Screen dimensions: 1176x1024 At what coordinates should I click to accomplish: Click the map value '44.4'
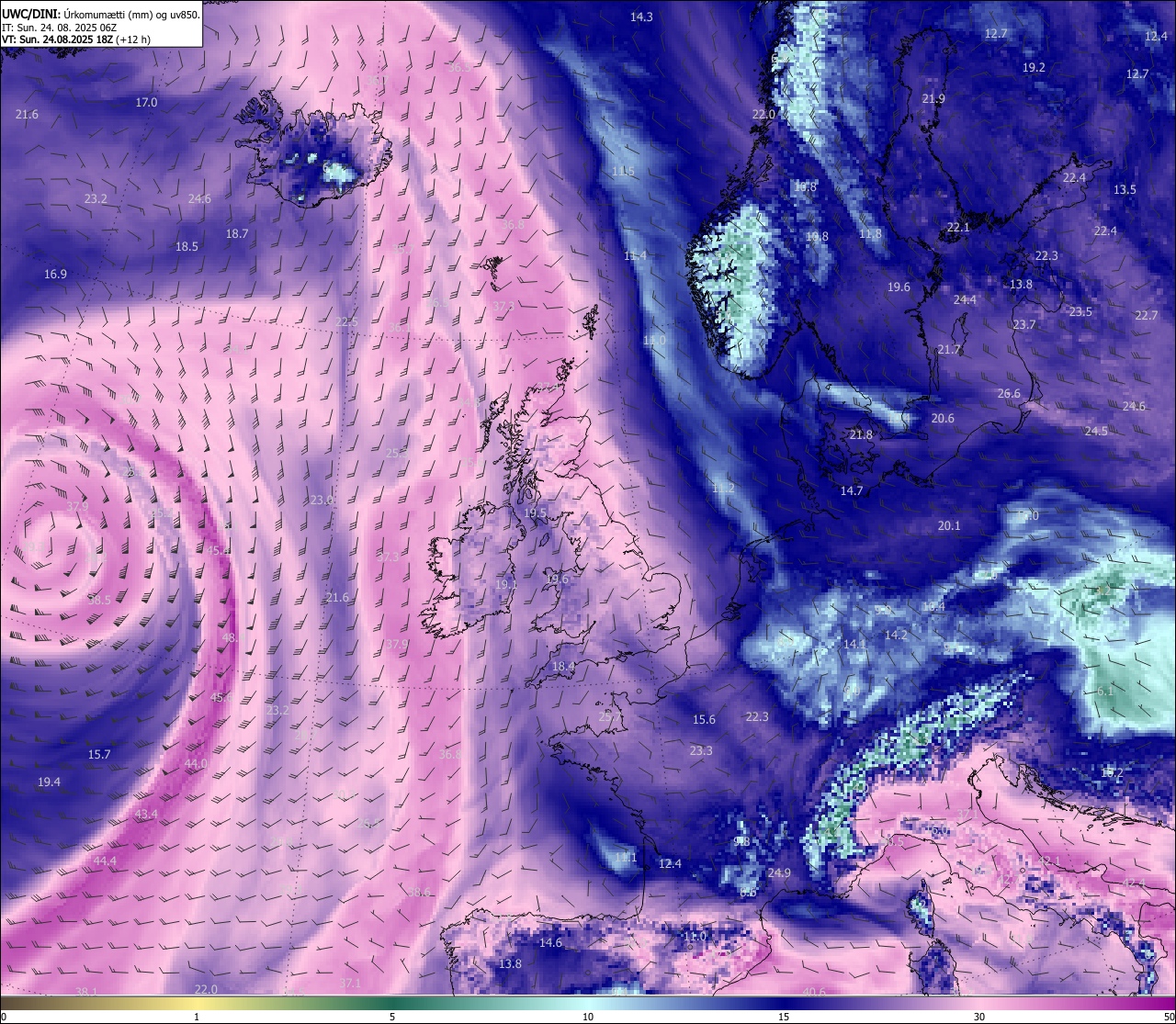point(105,861)
